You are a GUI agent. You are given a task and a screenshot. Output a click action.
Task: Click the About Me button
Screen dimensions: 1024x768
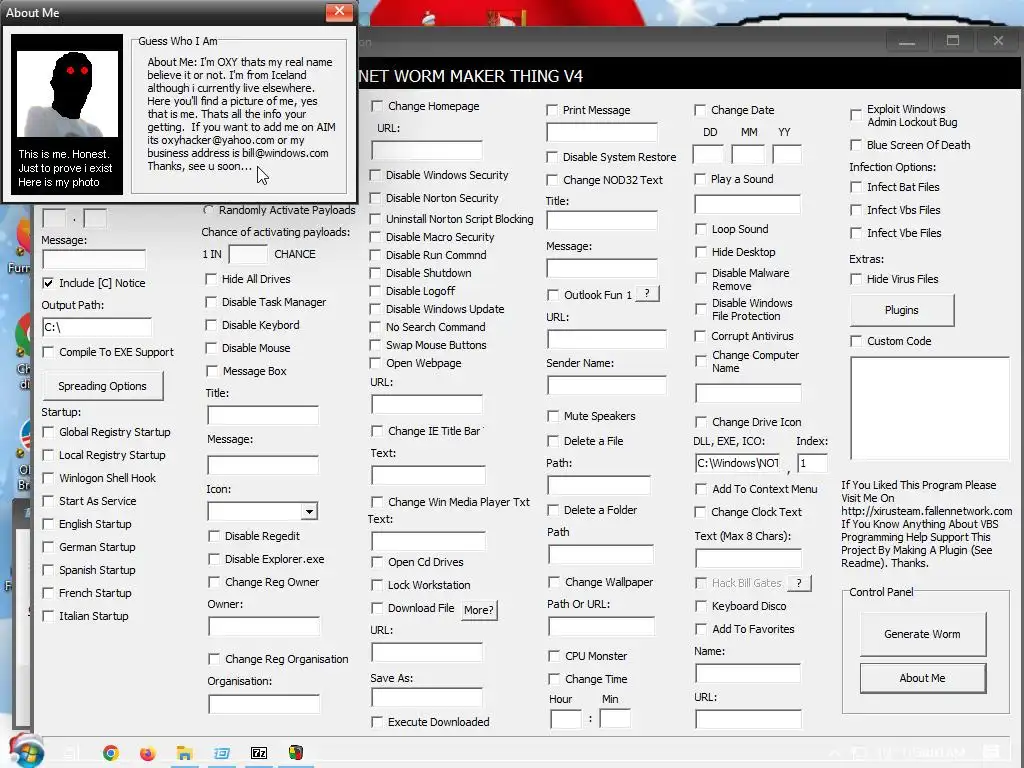(x=922, y=678)
